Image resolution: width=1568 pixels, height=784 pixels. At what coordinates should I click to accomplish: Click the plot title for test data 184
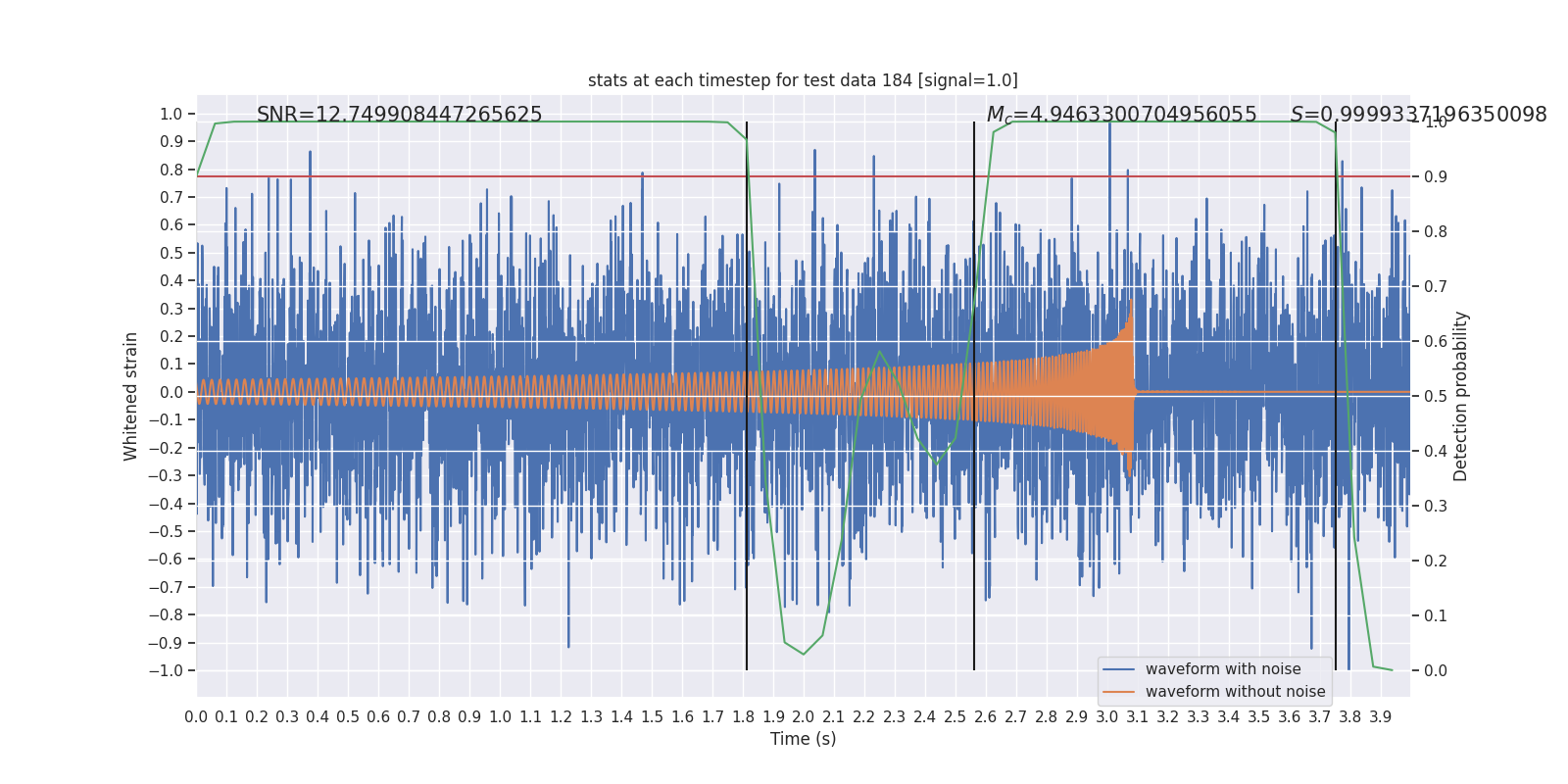coord(803,80)
